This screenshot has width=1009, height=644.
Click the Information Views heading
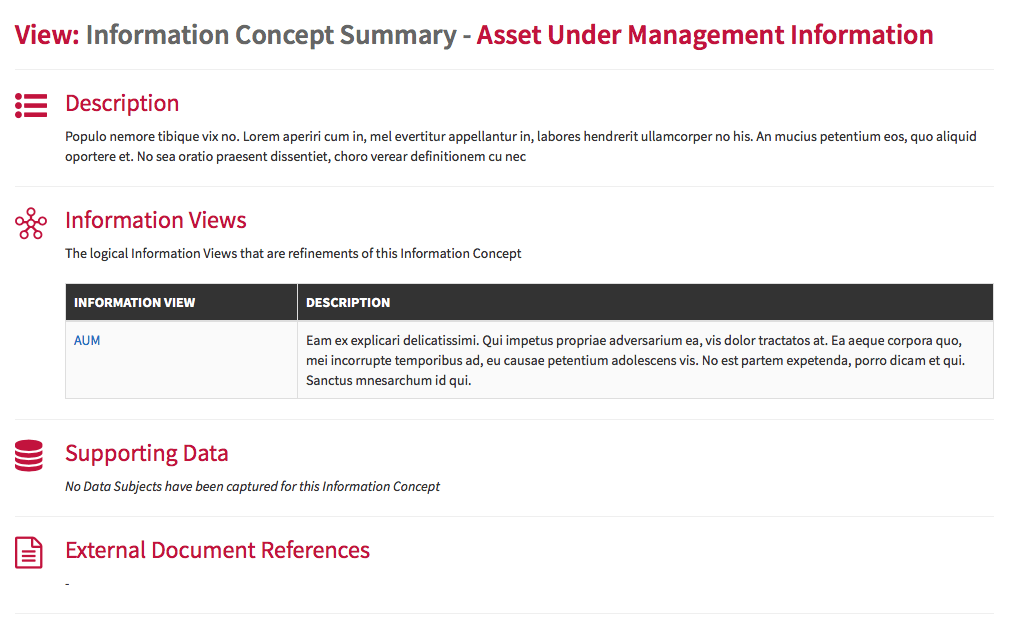156,220
